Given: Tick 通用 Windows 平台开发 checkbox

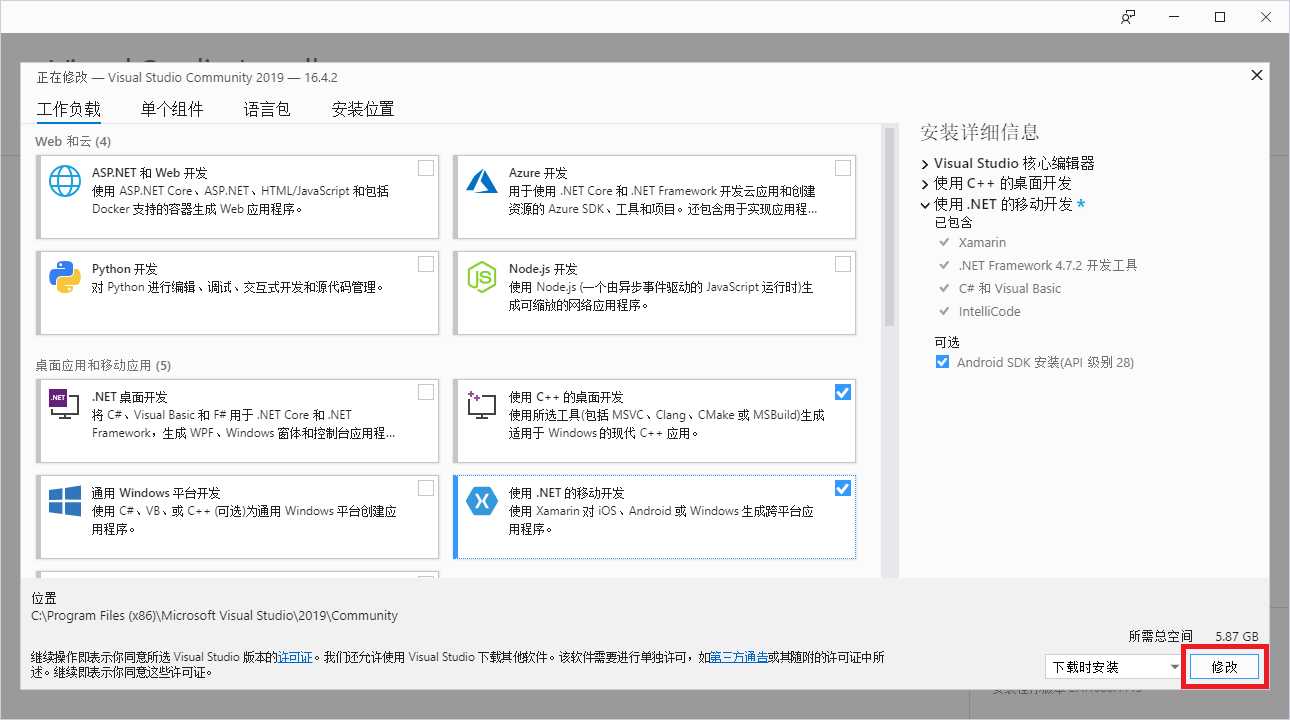Looking at the screenshot, I should 426,488.
